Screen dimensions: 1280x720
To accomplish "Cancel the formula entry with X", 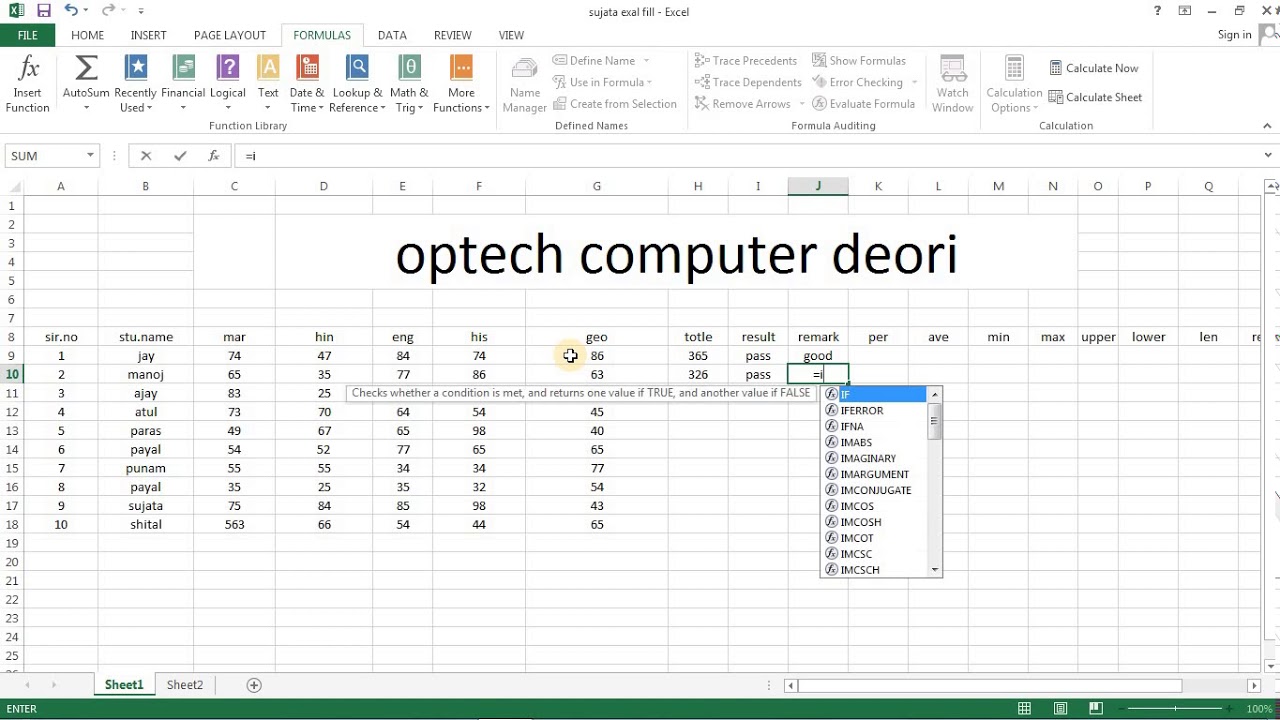I will [146, 156].
